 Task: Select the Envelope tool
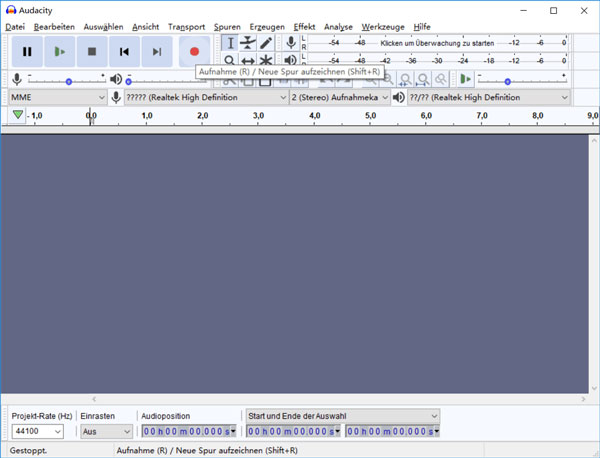pos(248,43)
